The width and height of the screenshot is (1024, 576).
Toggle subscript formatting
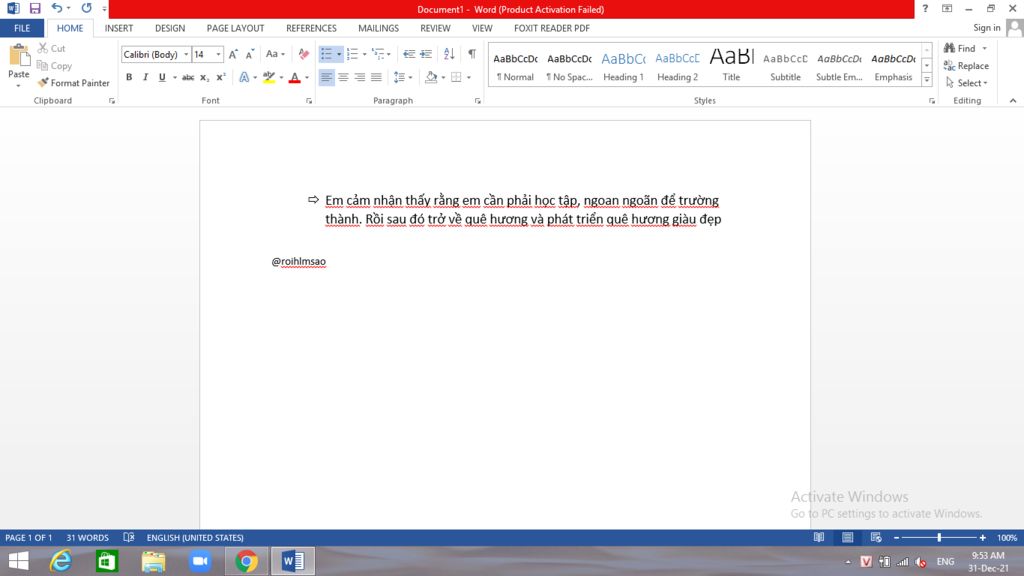click(x=204, y=77)
